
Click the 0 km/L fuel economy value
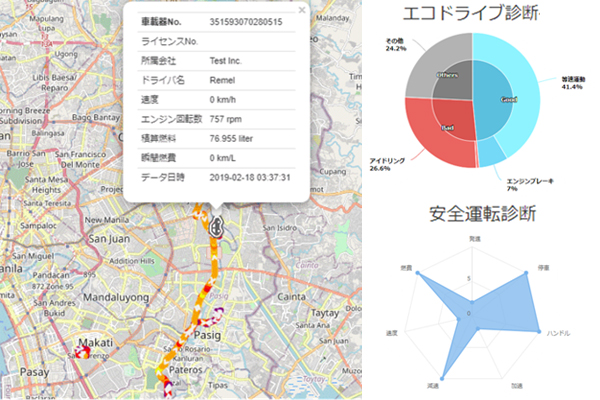[222, 158]
